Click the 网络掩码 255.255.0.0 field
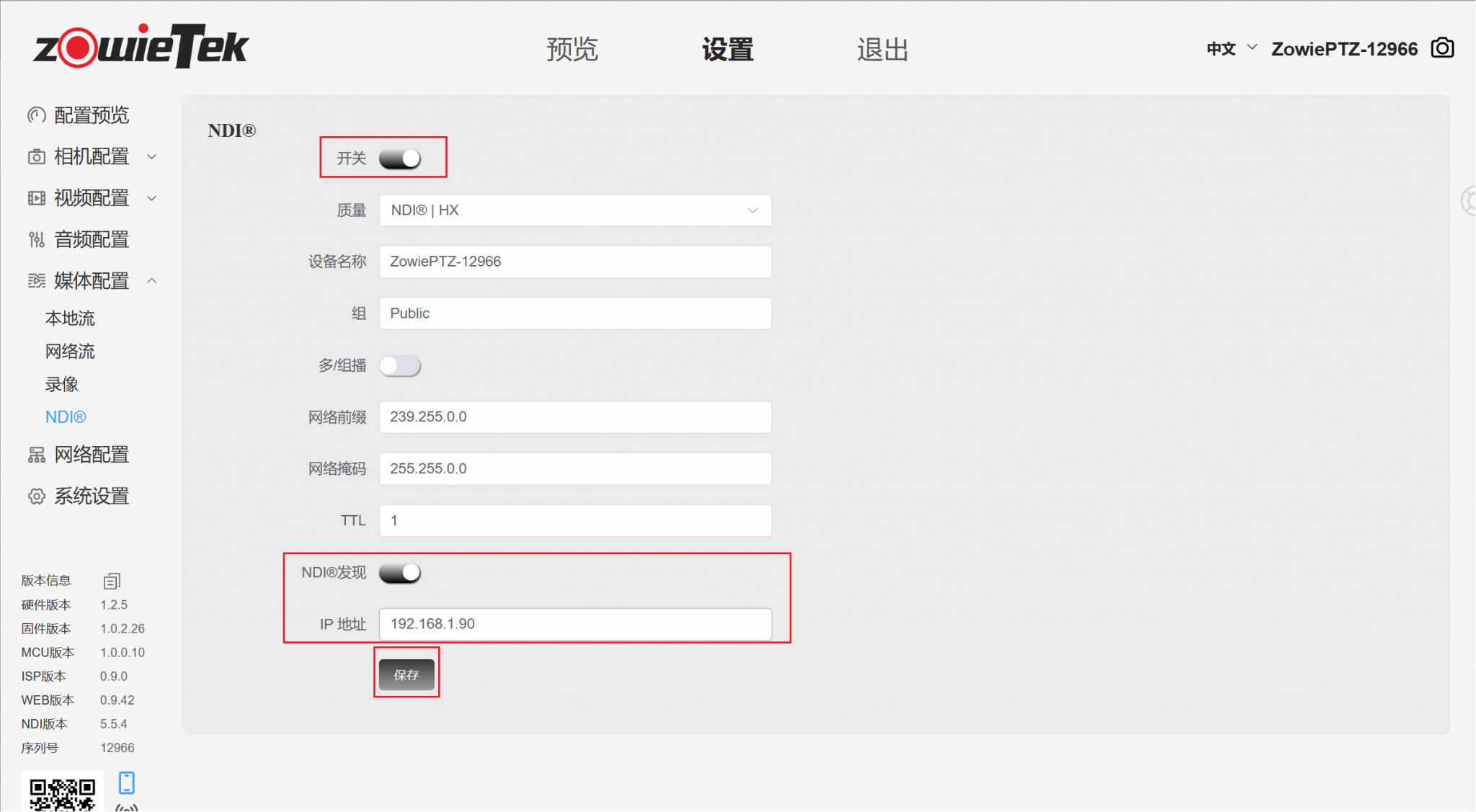The width and height of the screenshot is (1476, 812). click(x=575, y=469)
